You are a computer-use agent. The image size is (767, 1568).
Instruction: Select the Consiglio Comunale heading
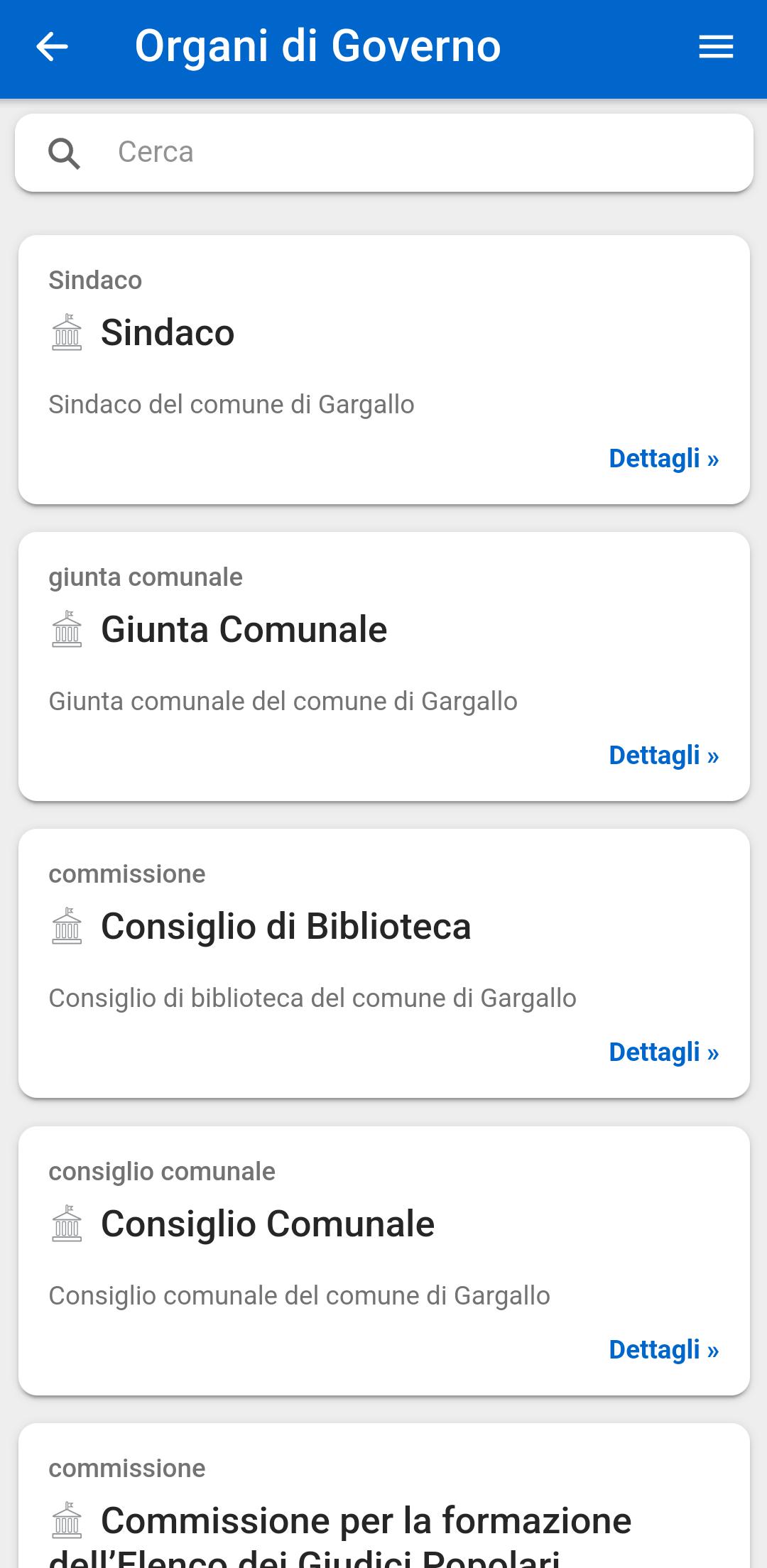coord(268,1224)
